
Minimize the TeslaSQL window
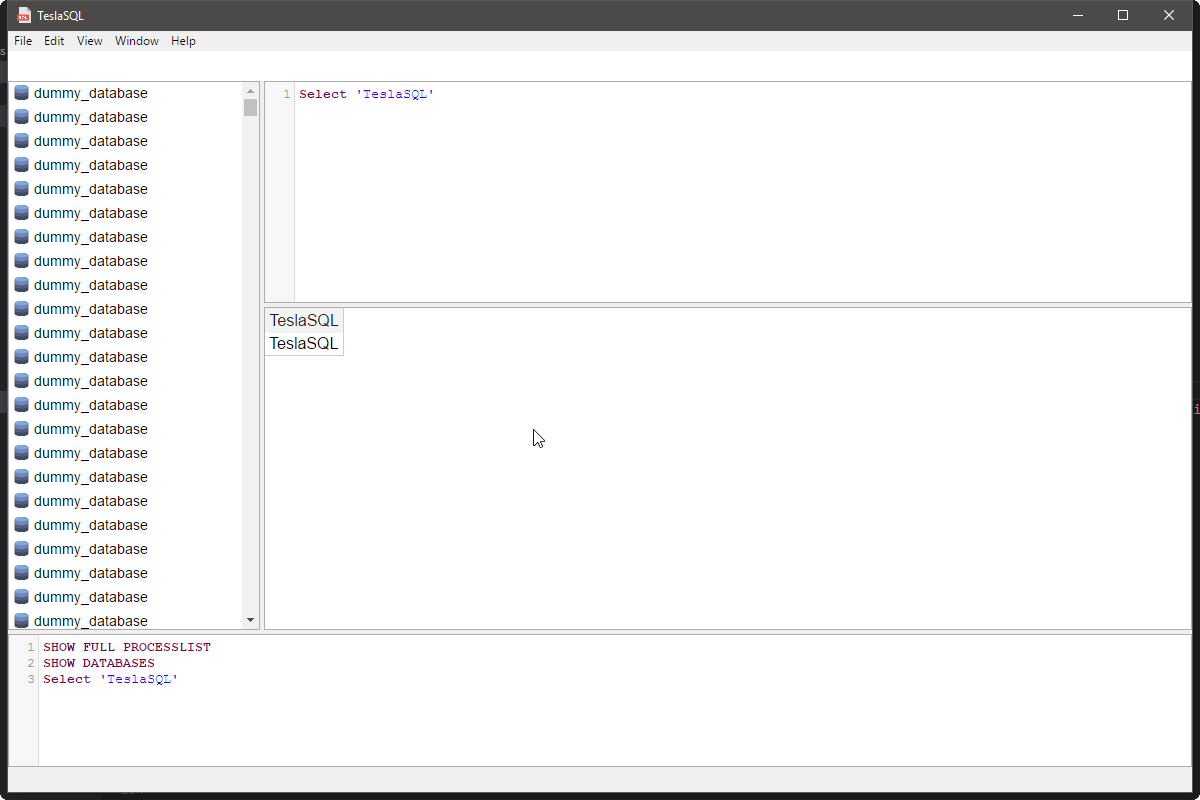pyautogui.click(x=1078, y=15)
